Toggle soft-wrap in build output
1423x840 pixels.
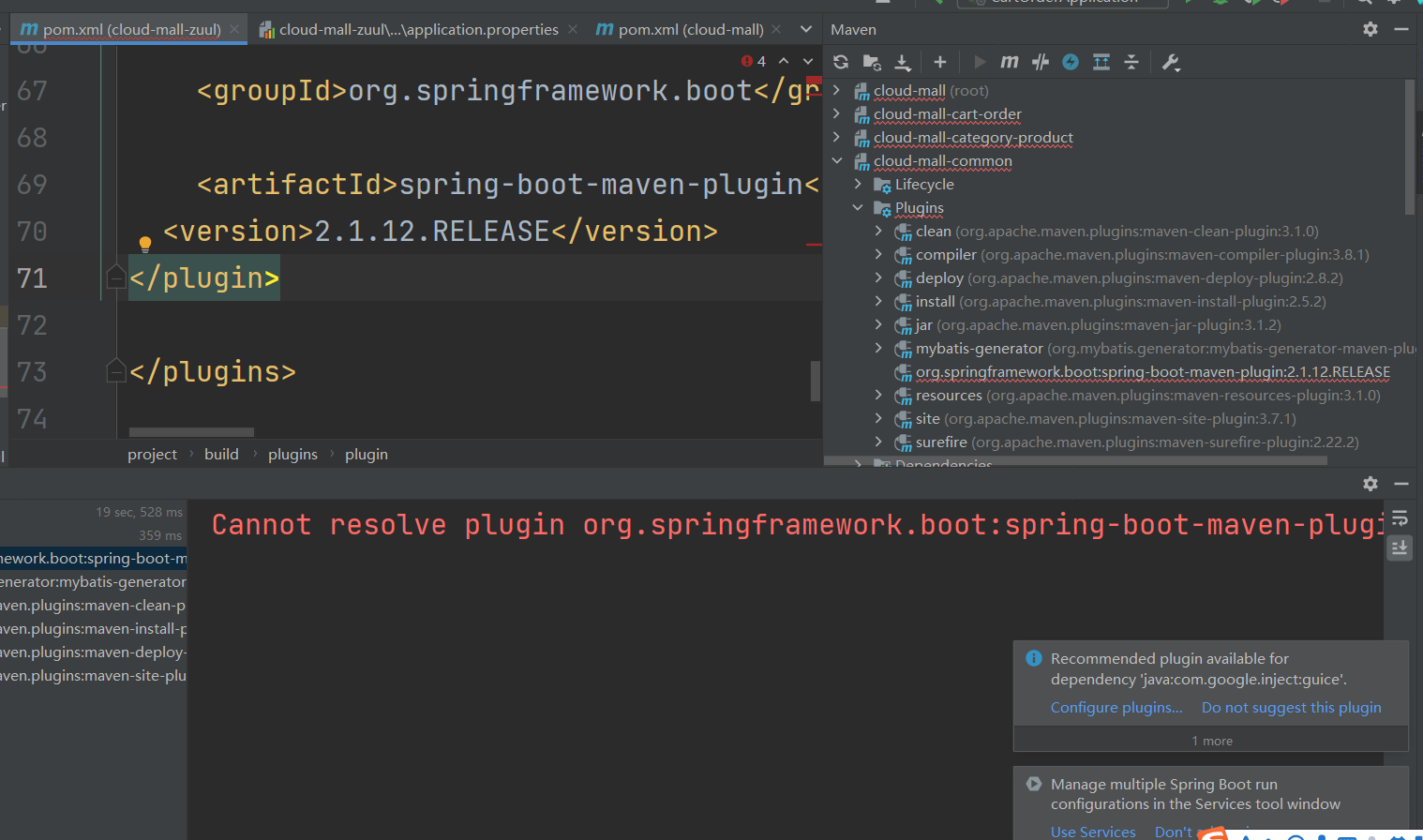pyautogui.click(x=1400, y=518)
